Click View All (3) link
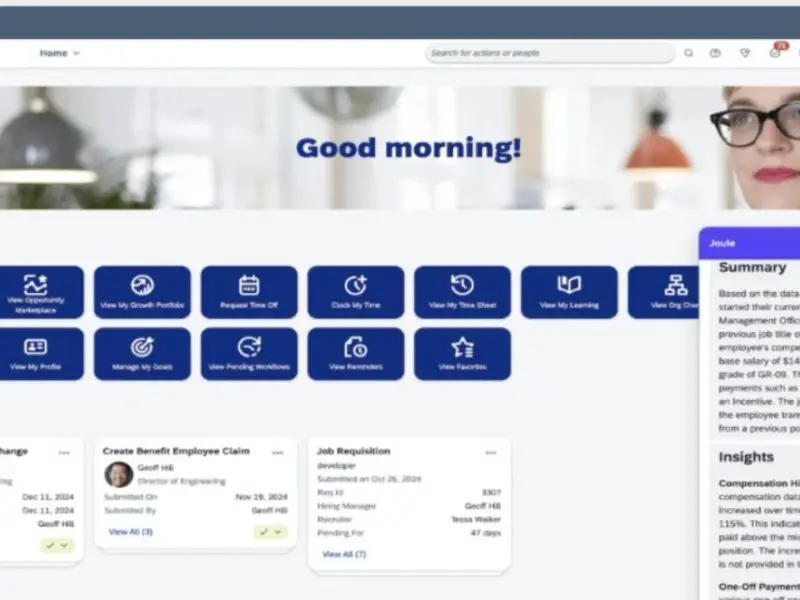The image size is (800, 600). coord(131,532)
